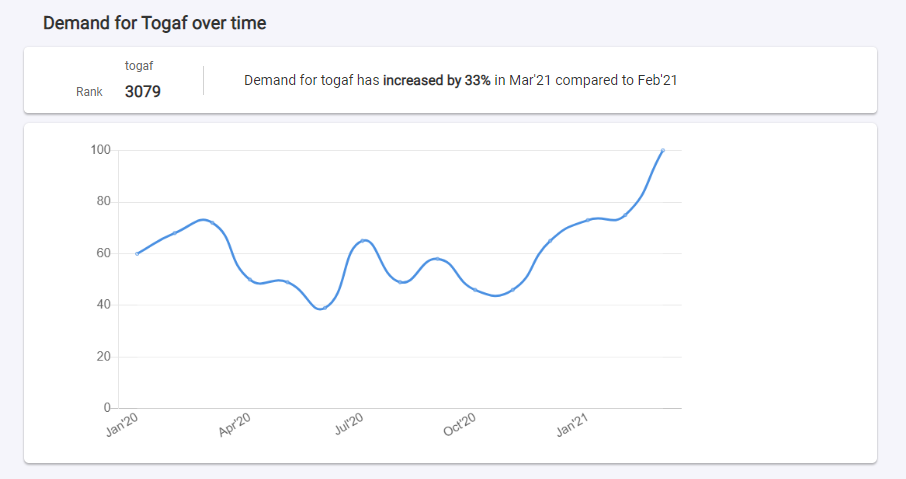Click the first data point for Jan'20

pos(137,254)
